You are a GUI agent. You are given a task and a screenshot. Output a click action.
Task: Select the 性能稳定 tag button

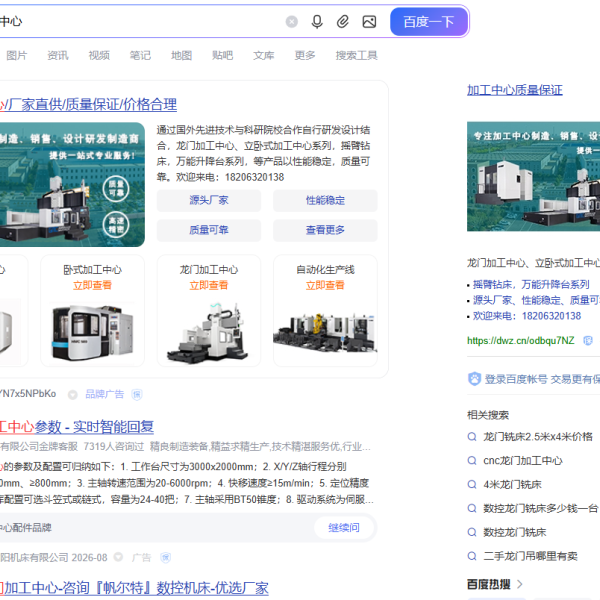[325, 200]
